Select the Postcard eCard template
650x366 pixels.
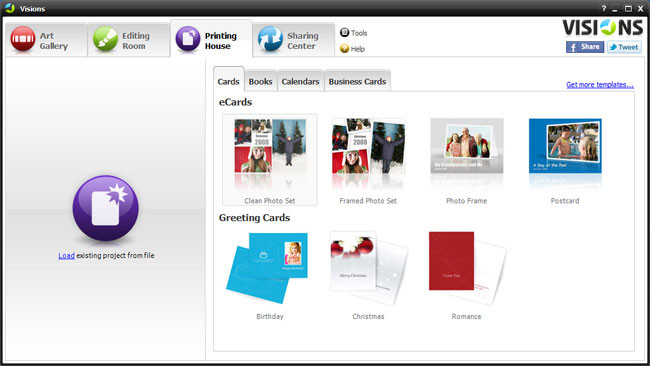click(x=565, y=160)
